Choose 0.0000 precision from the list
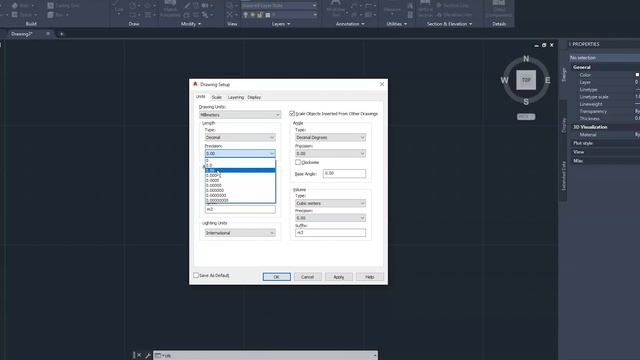Image resolution: width=640 pixels, height=360 pixels. (240, 180)
